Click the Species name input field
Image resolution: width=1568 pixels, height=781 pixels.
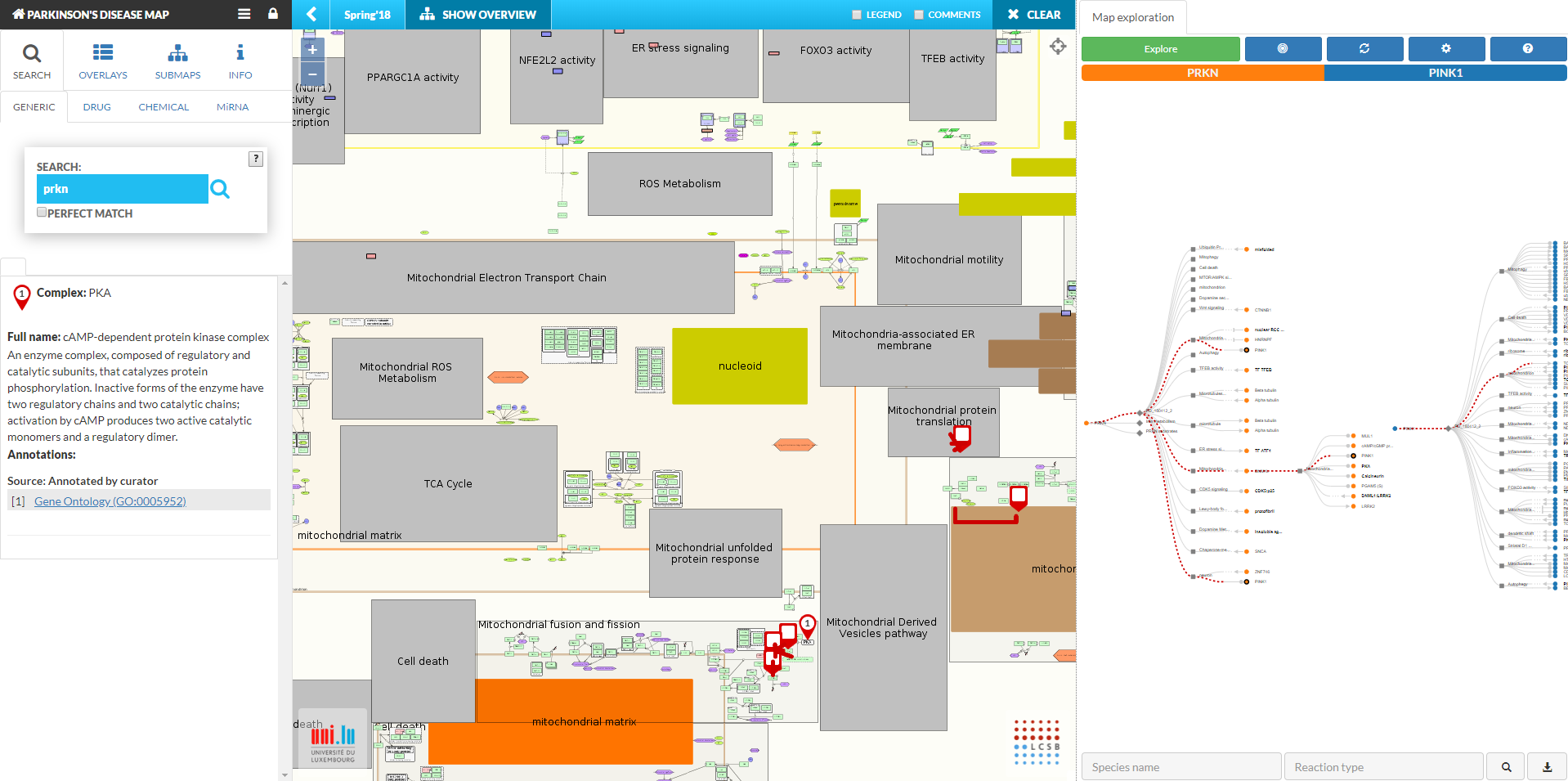click(1180, 767)
